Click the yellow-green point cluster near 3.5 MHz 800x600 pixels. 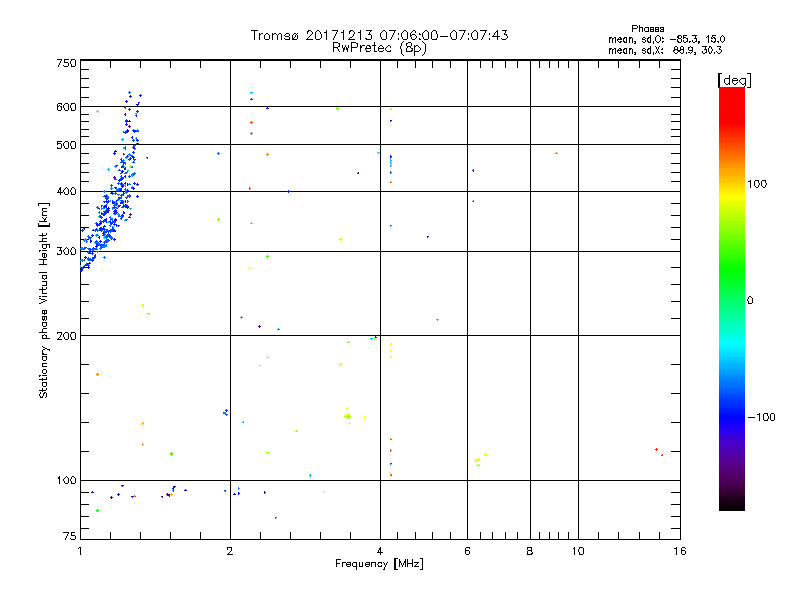tap(348, 416)
